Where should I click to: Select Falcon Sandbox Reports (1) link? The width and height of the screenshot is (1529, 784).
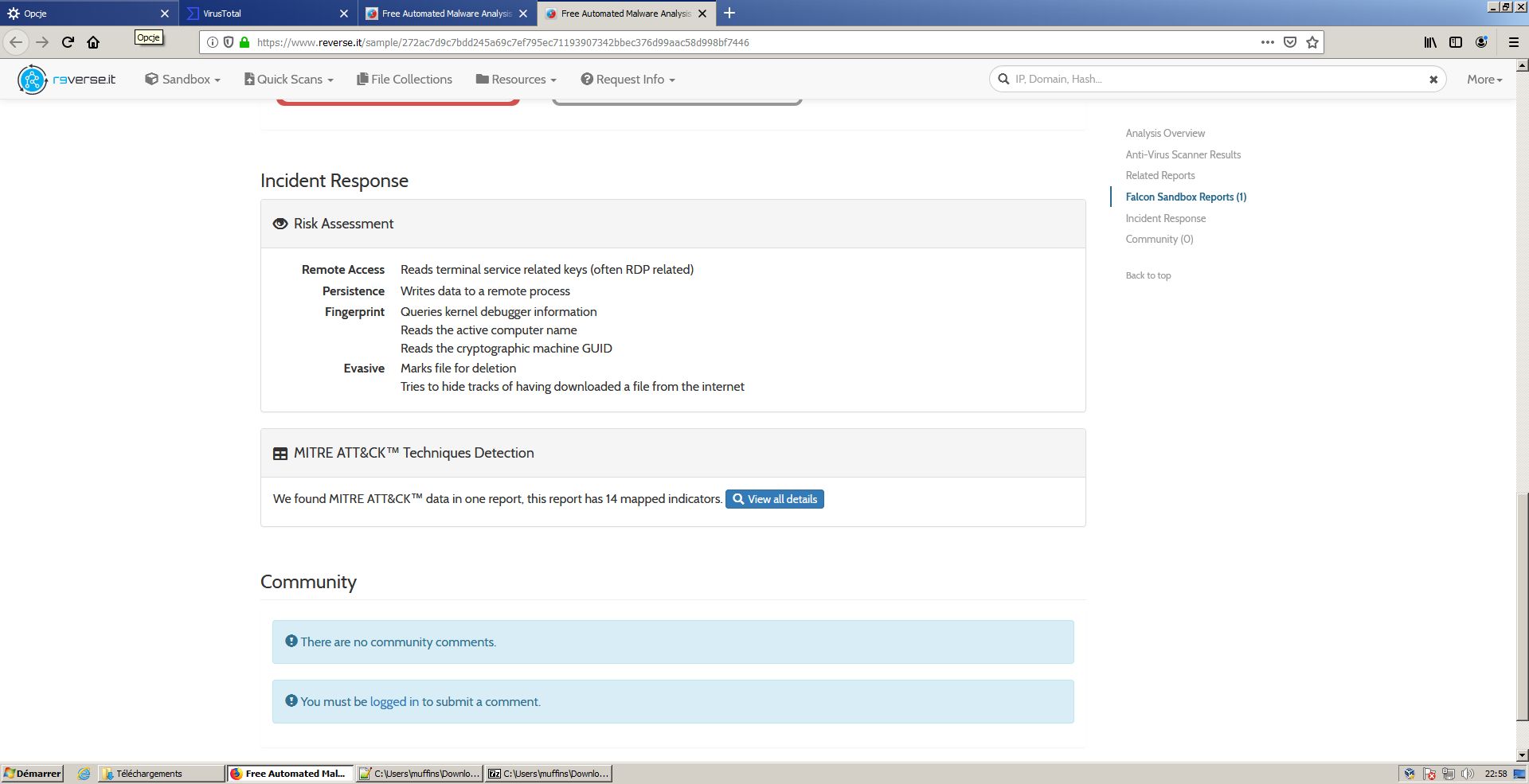(1186, 197)
